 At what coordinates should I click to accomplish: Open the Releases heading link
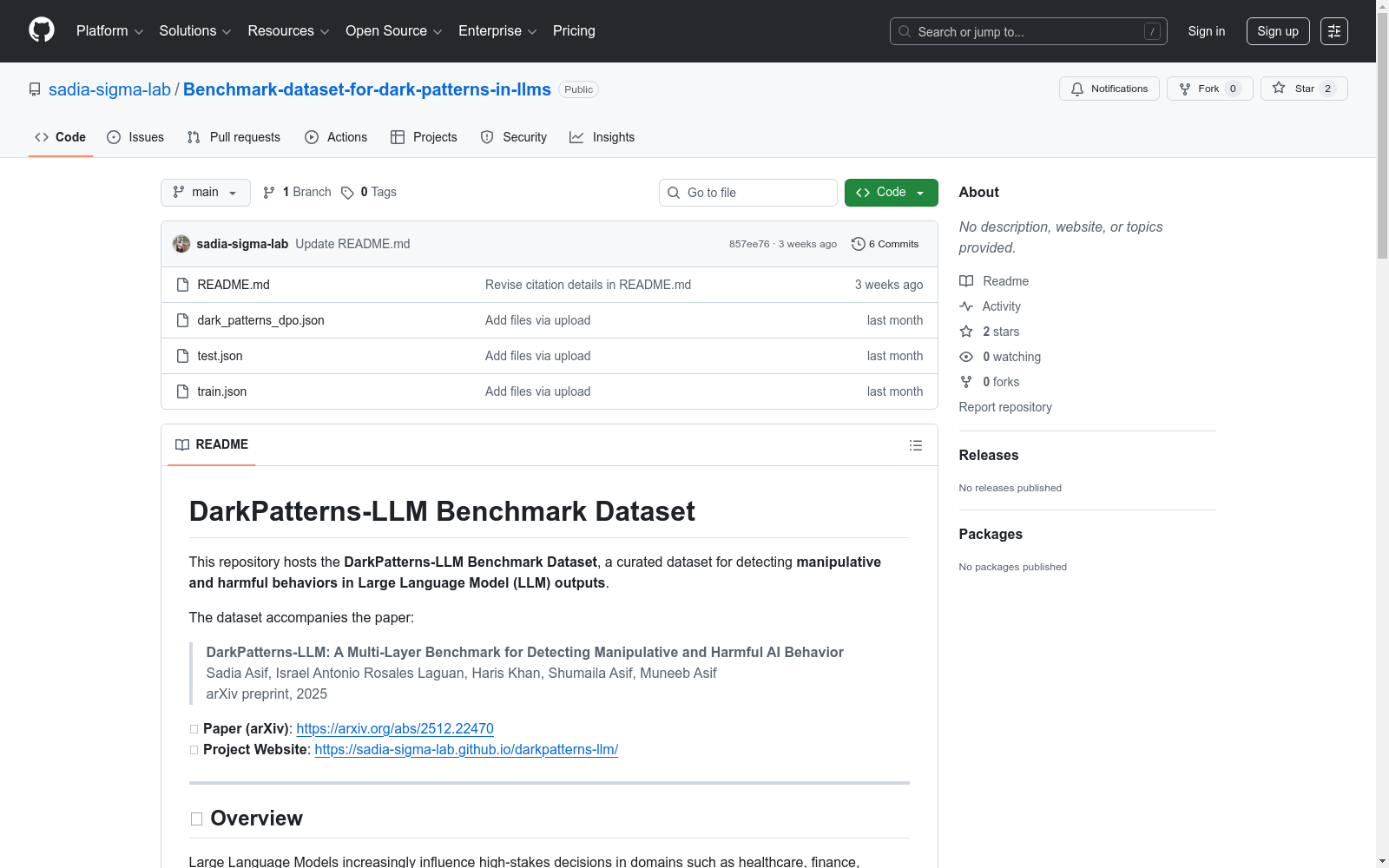click(989, 455)
